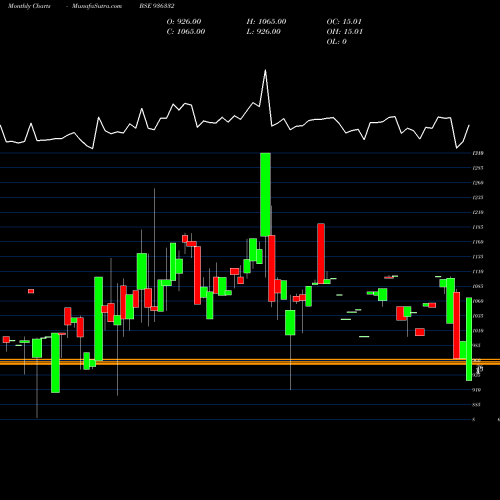The width and height of the screenshot is (500, 500).
Task: Click the close price 'C: 1065.00'
Action: click(186, 31)
